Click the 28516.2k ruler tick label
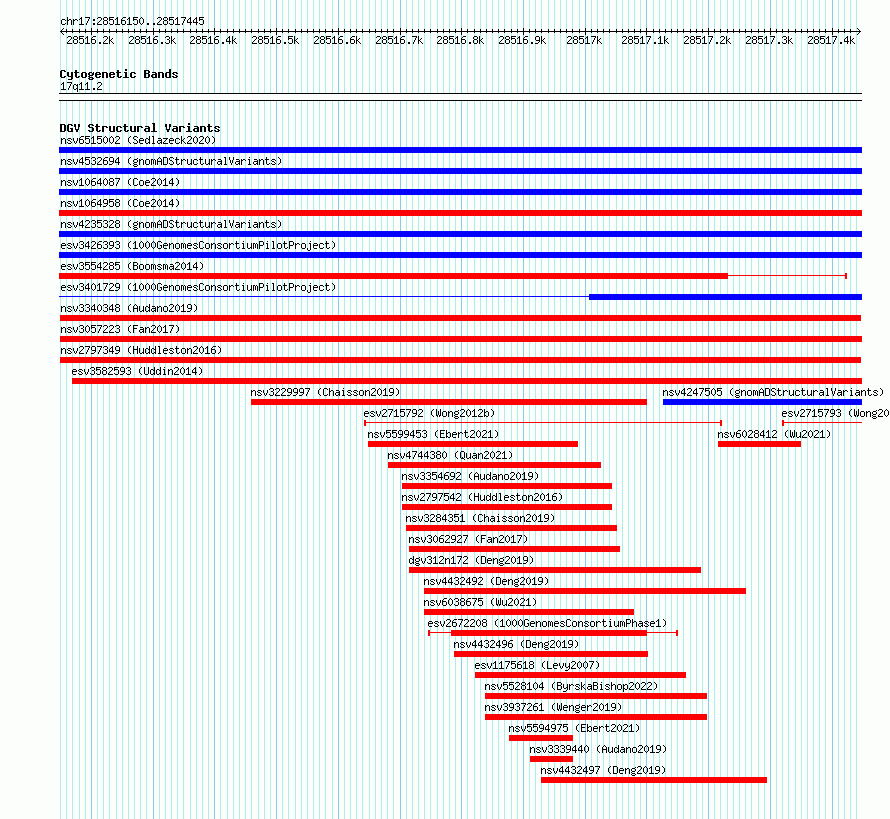 coord(90,40)
